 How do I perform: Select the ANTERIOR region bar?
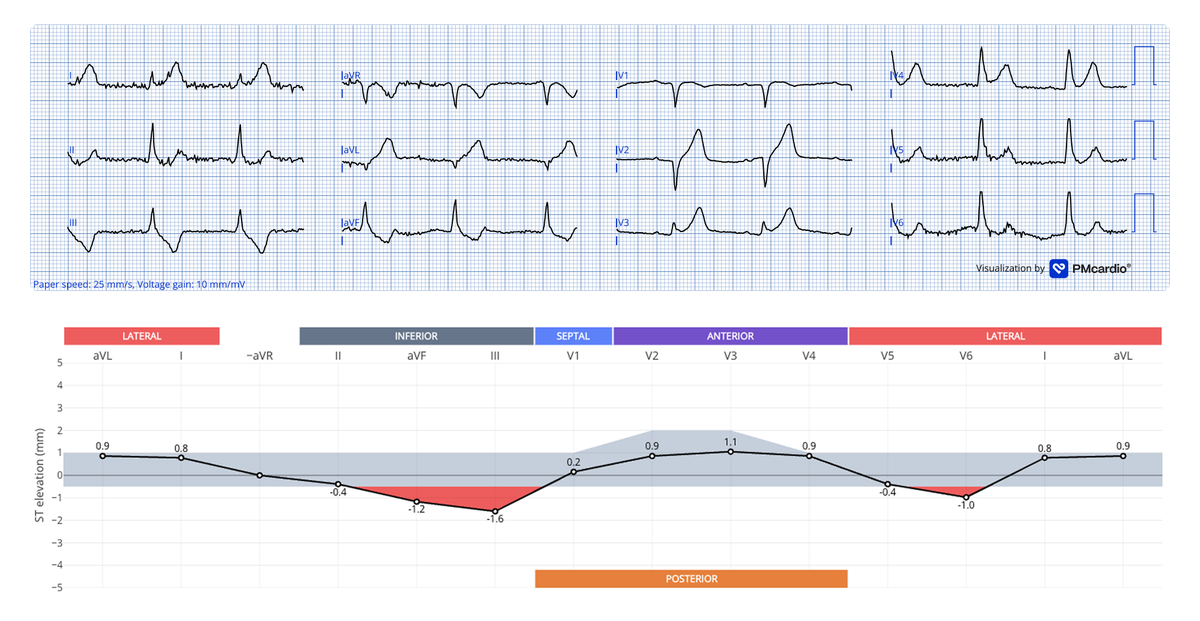point(730,336)
